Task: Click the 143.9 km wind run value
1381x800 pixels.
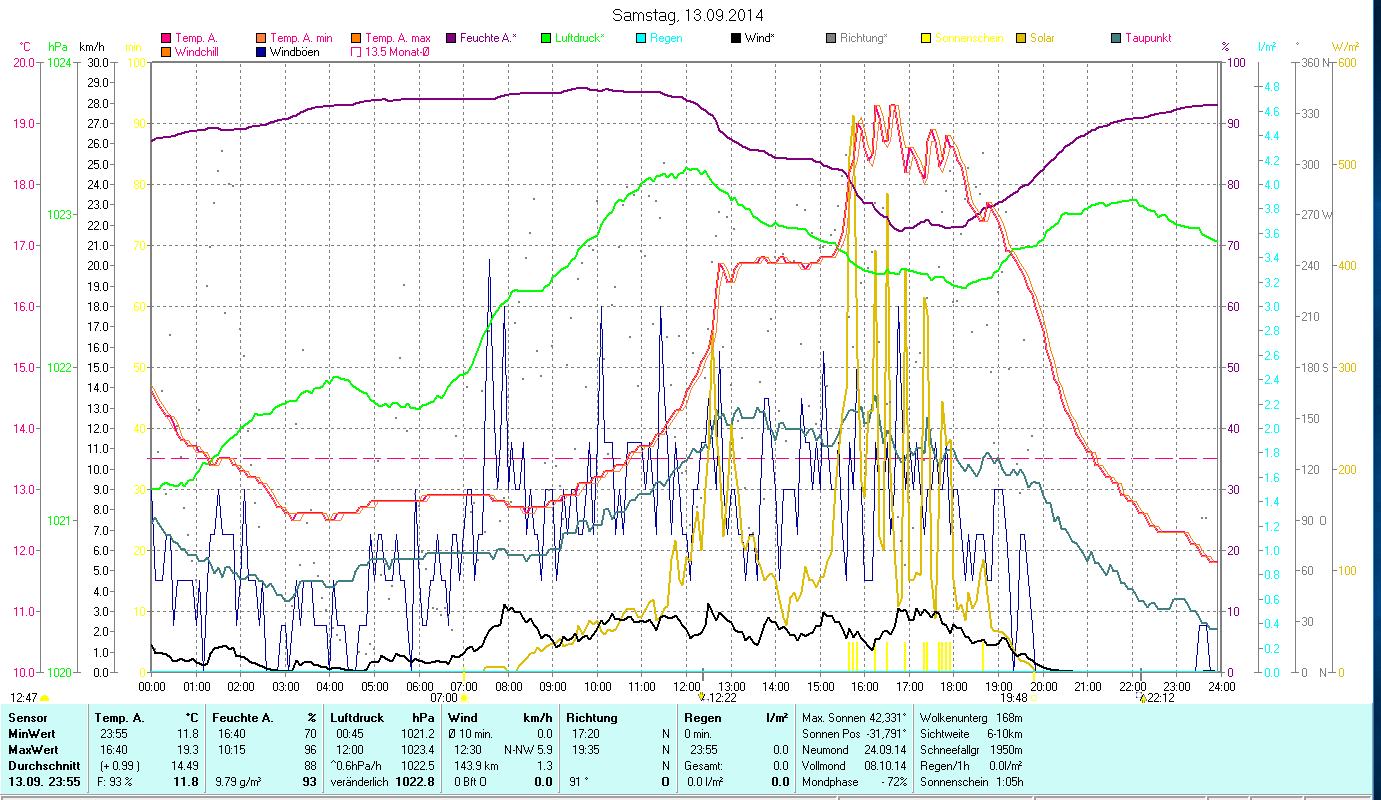Action: [x=474, y=765]
